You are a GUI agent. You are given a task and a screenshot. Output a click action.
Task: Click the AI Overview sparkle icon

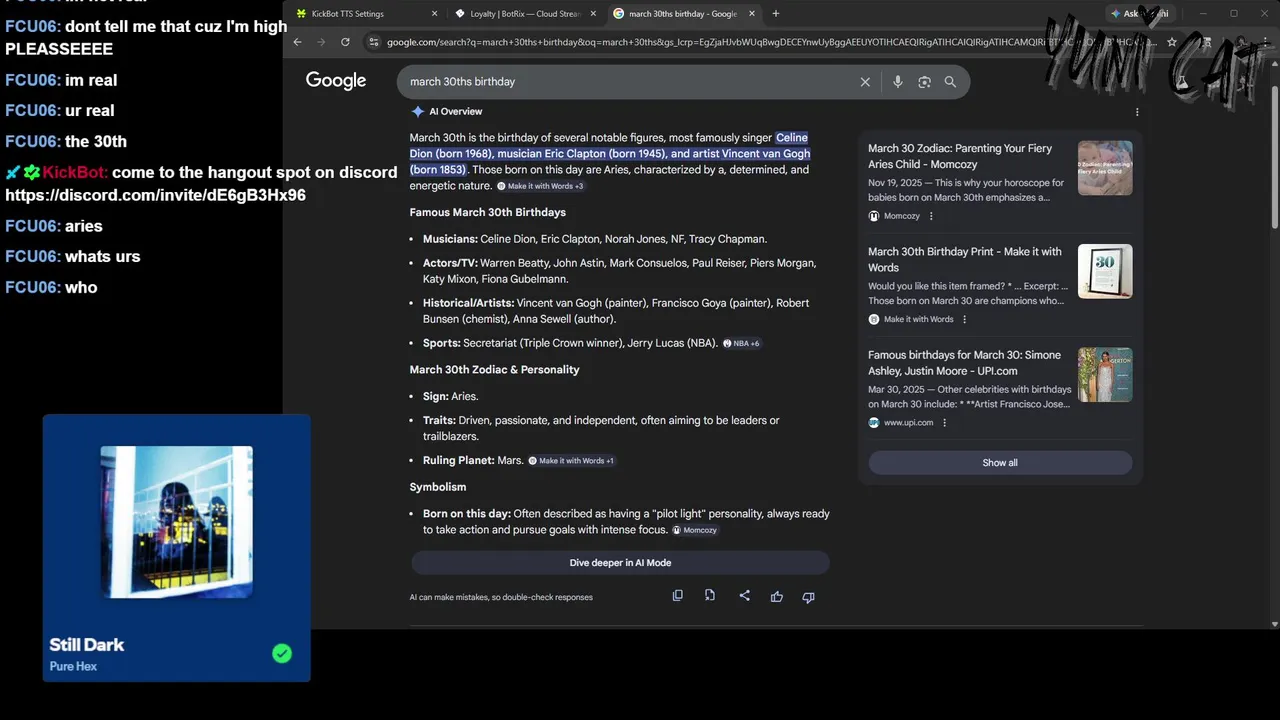click(x=418, y=112)
